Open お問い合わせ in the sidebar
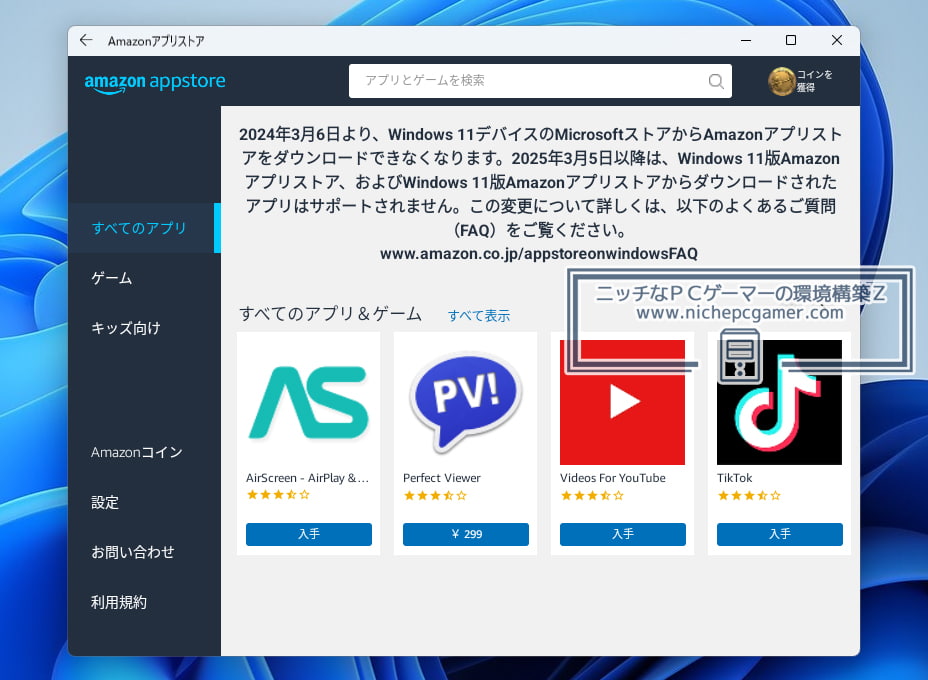This screenshot has width=928, height=680. (144, 552)
